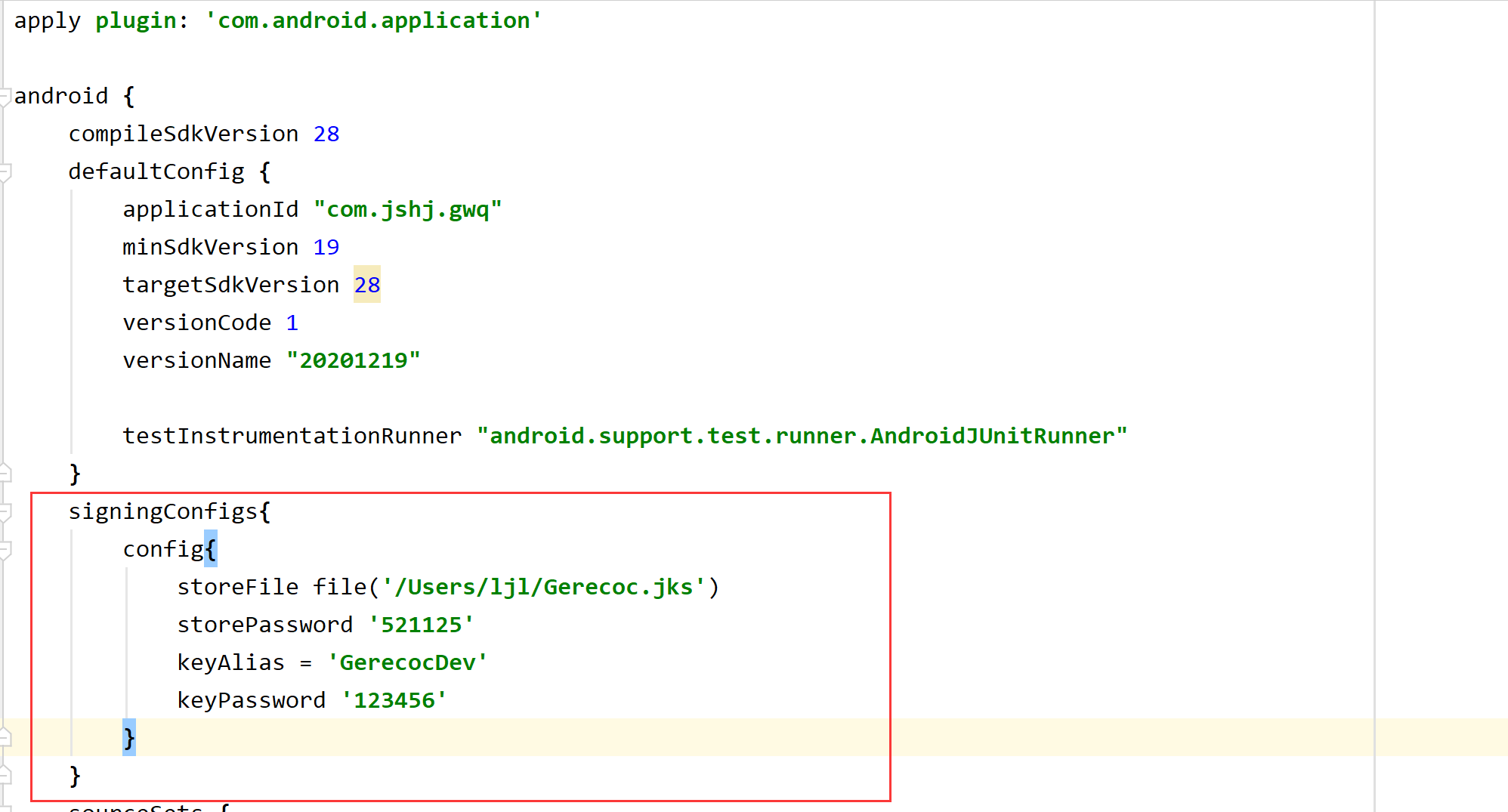1508x812 pixels.
Task: Click closing brace of defaultConfig block
Action: (x=75, y=474)
